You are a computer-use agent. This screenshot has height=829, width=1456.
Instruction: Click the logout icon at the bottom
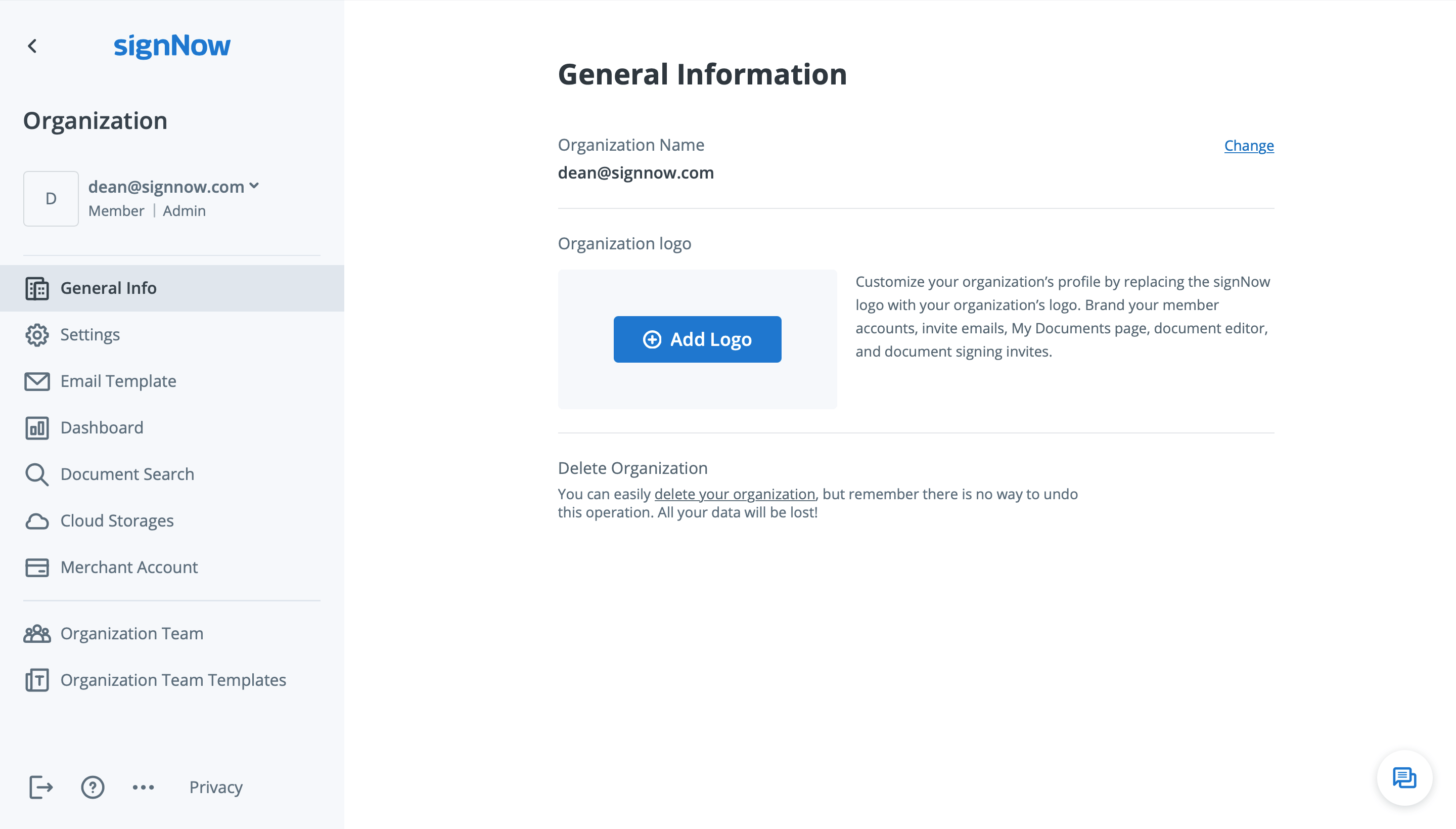tap(40, 788)
